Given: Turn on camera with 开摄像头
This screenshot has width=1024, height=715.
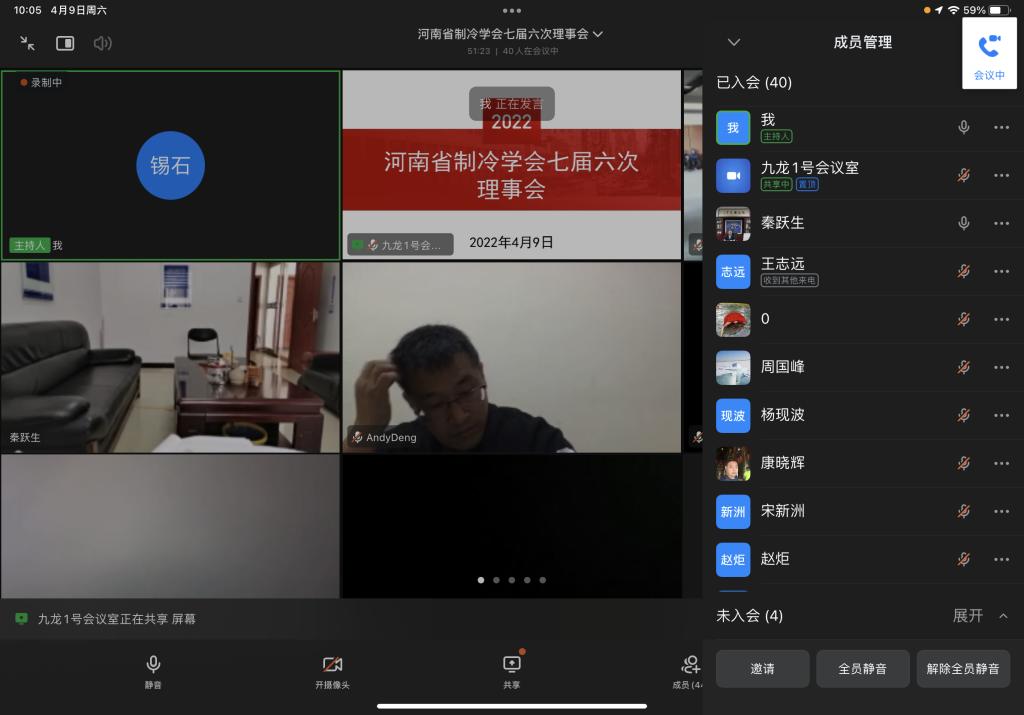Looking at the screenshot, I should 332,670.
